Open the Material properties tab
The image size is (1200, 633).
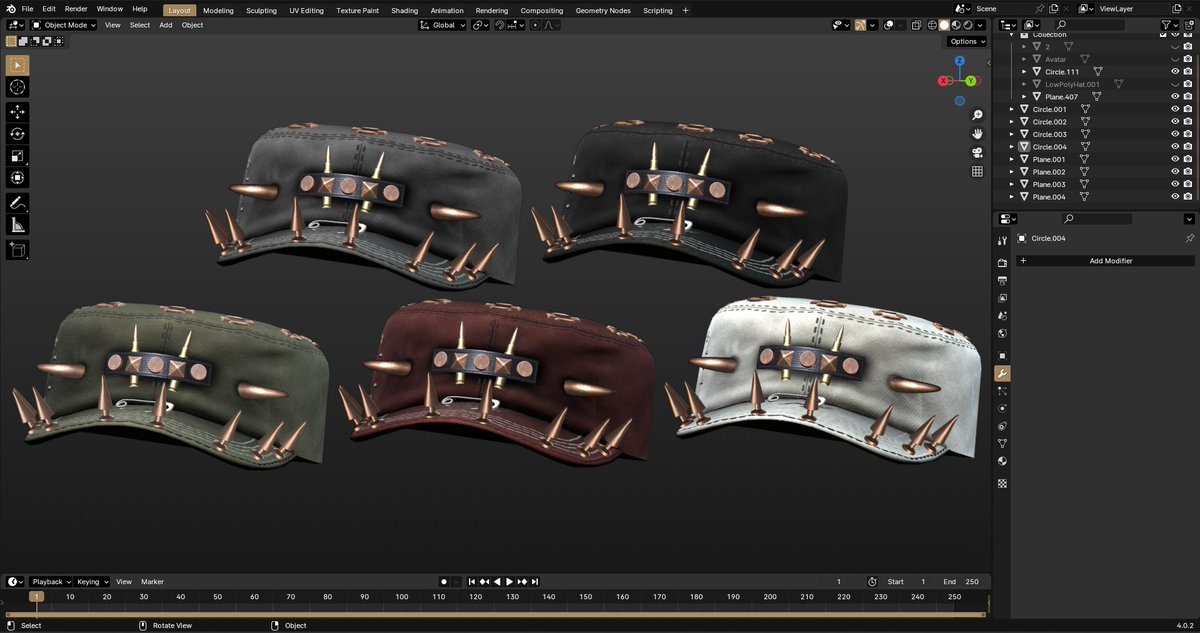1002,461
